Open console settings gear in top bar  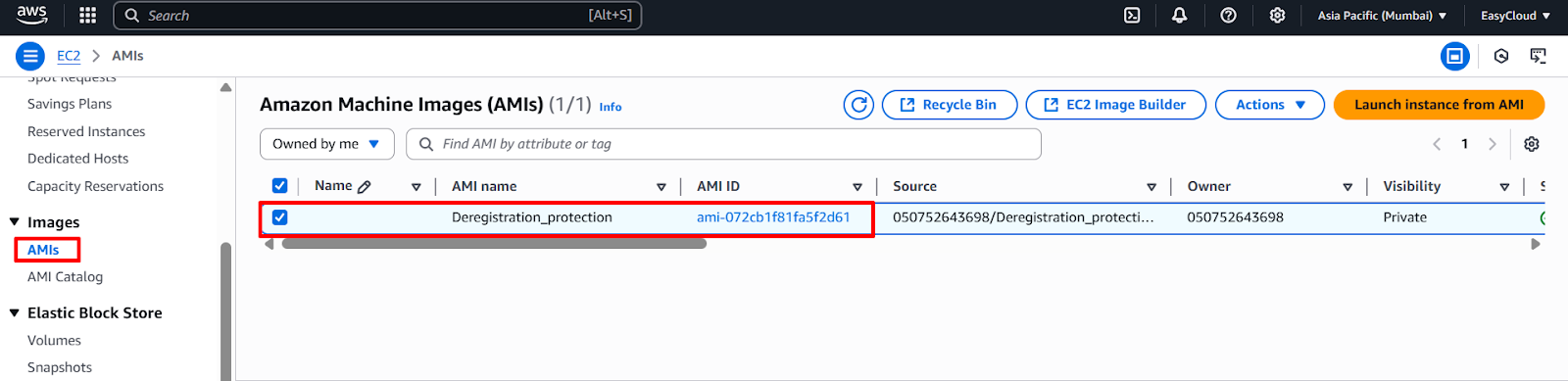1277,15
